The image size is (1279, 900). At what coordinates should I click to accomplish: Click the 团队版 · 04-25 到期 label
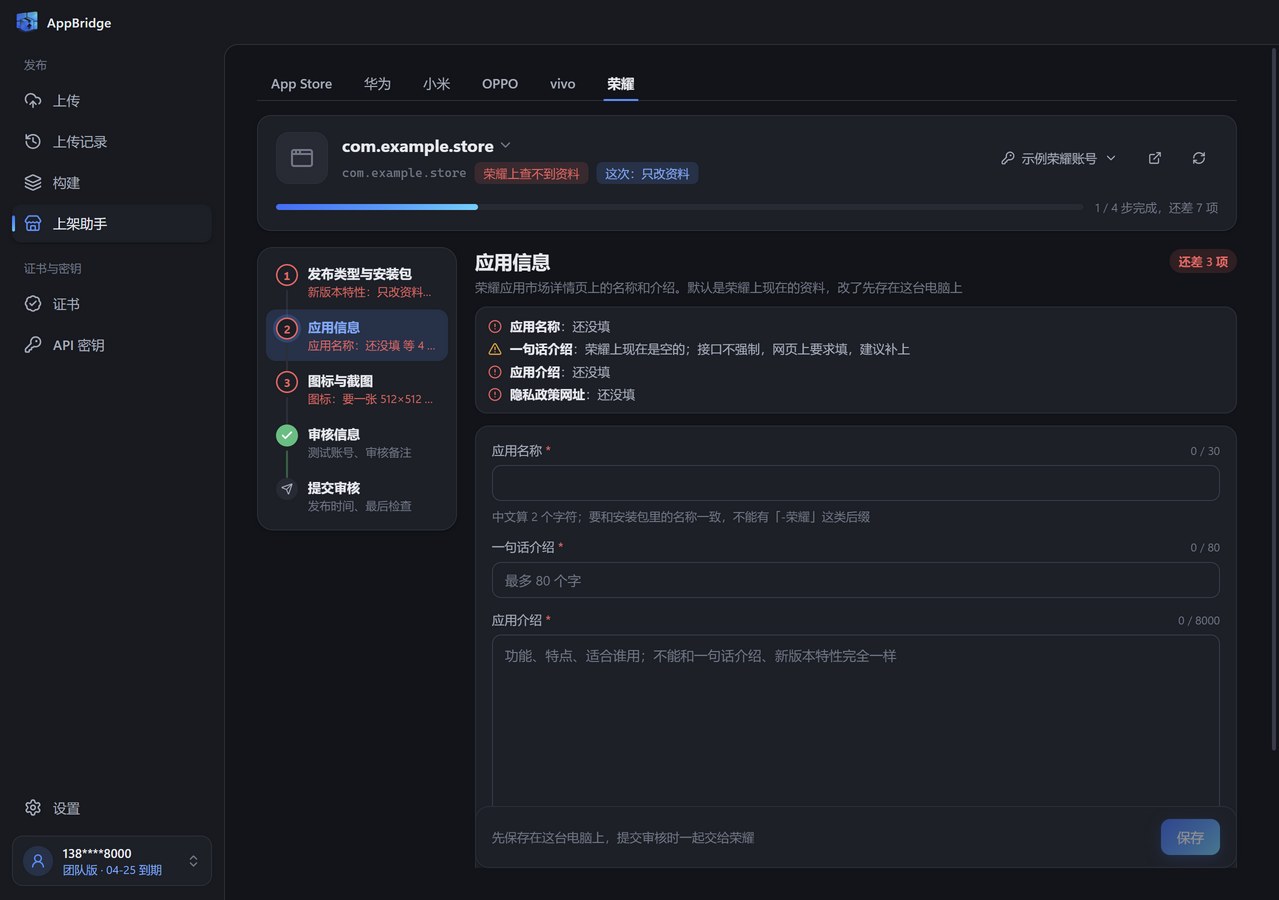pos(112,870)
